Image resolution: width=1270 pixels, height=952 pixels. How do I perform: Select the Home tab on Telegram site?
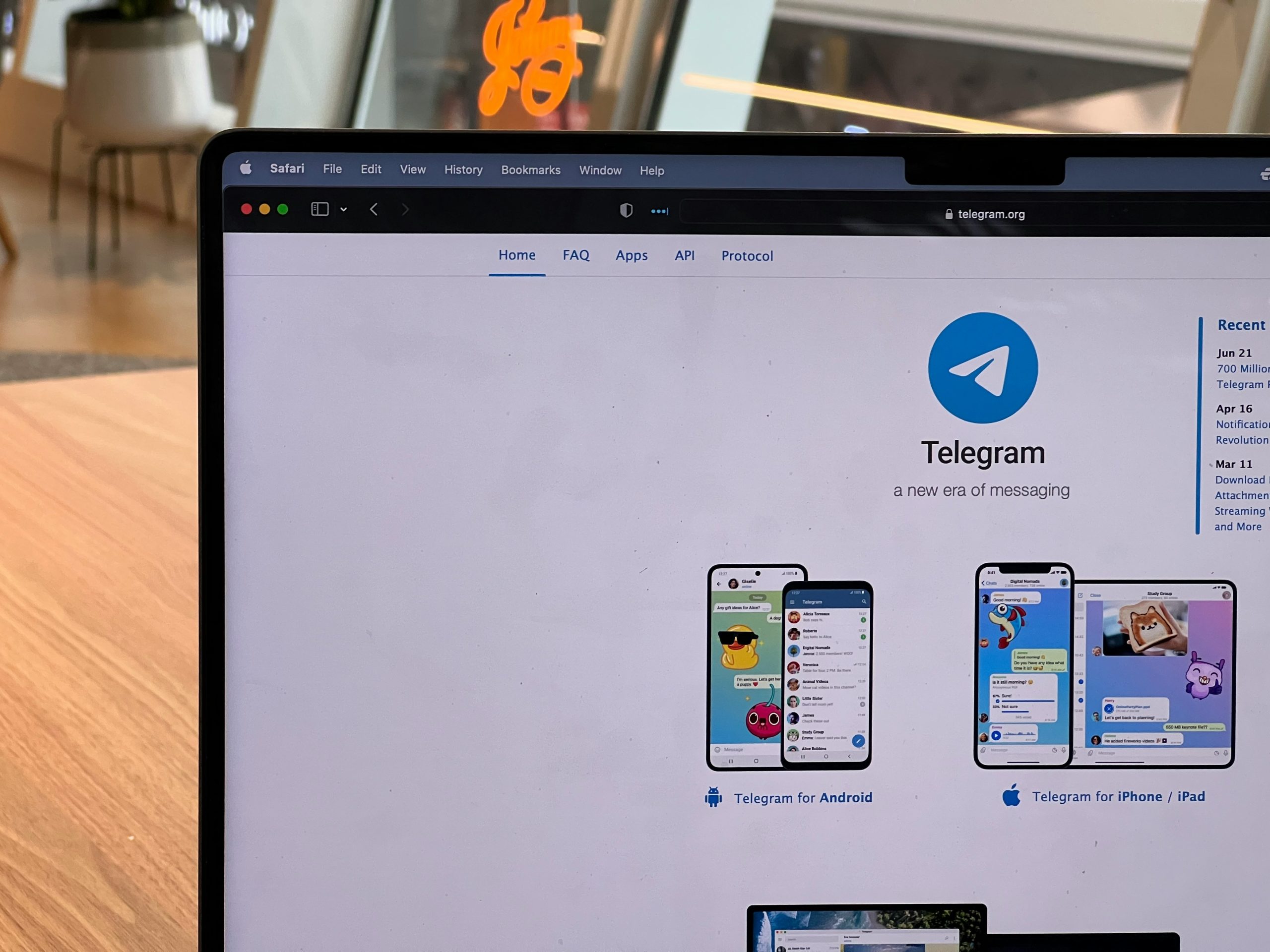click(x=517, y=256)
